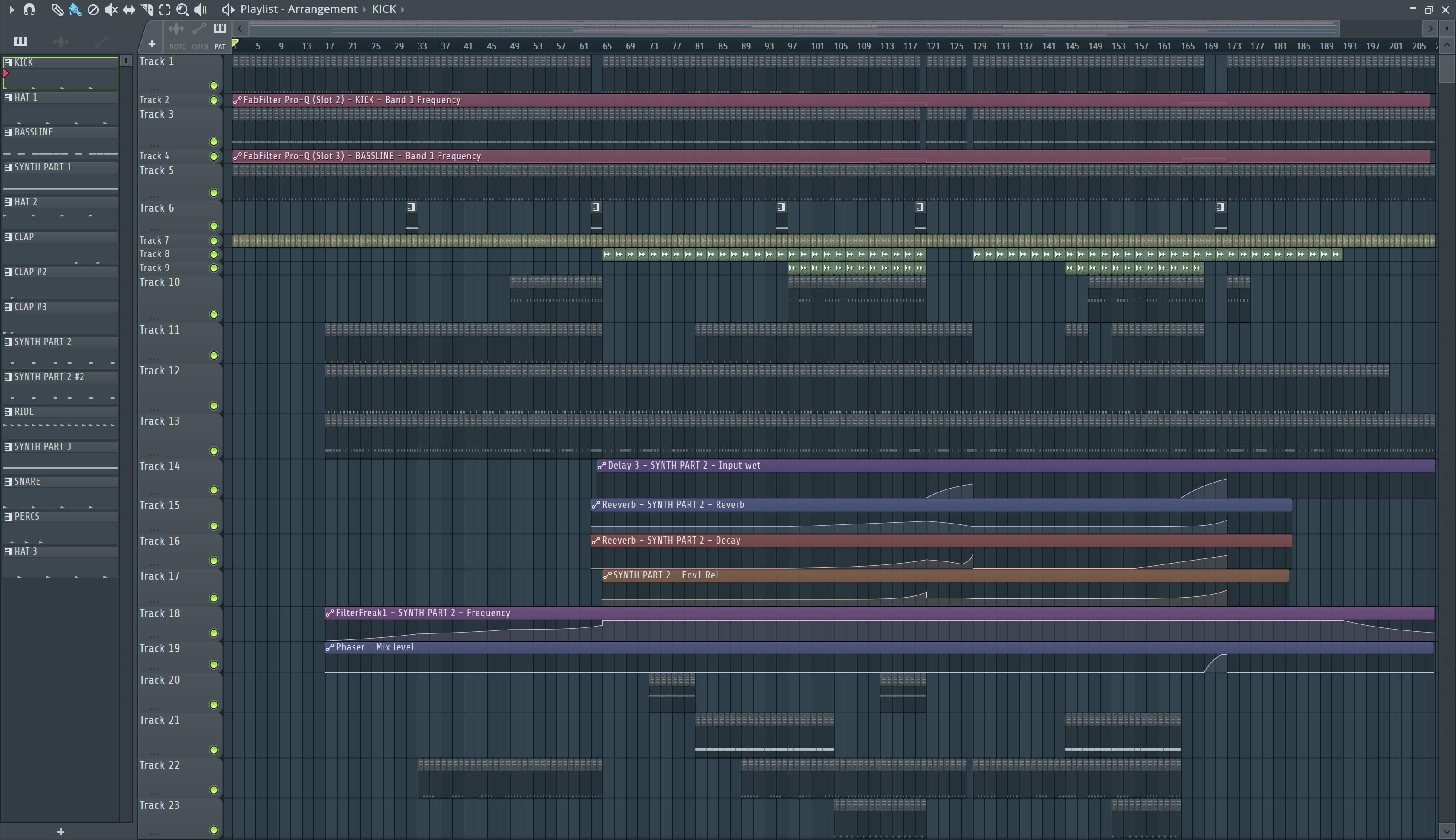Switch to the CHAN tab
Viewport: 1456px width, 840px height.
tap(200, 36)
